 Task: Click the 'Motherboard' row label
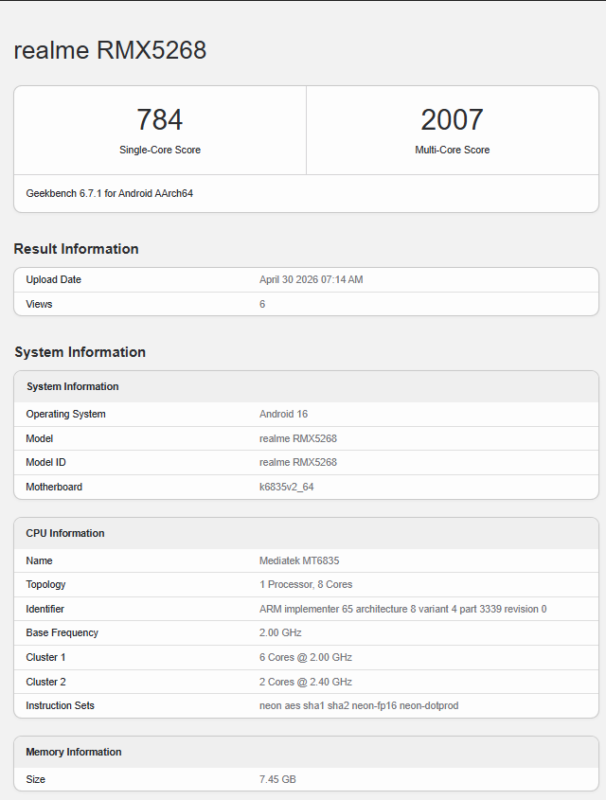pos(54,487)
